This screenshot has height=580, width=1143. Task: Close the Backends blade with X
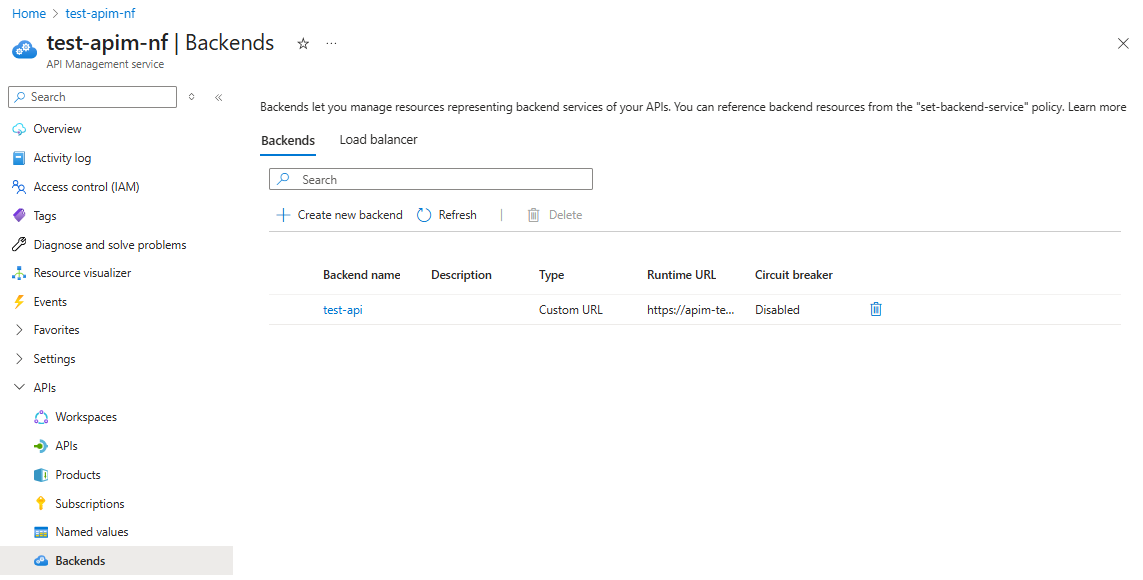coord(1123,44)
